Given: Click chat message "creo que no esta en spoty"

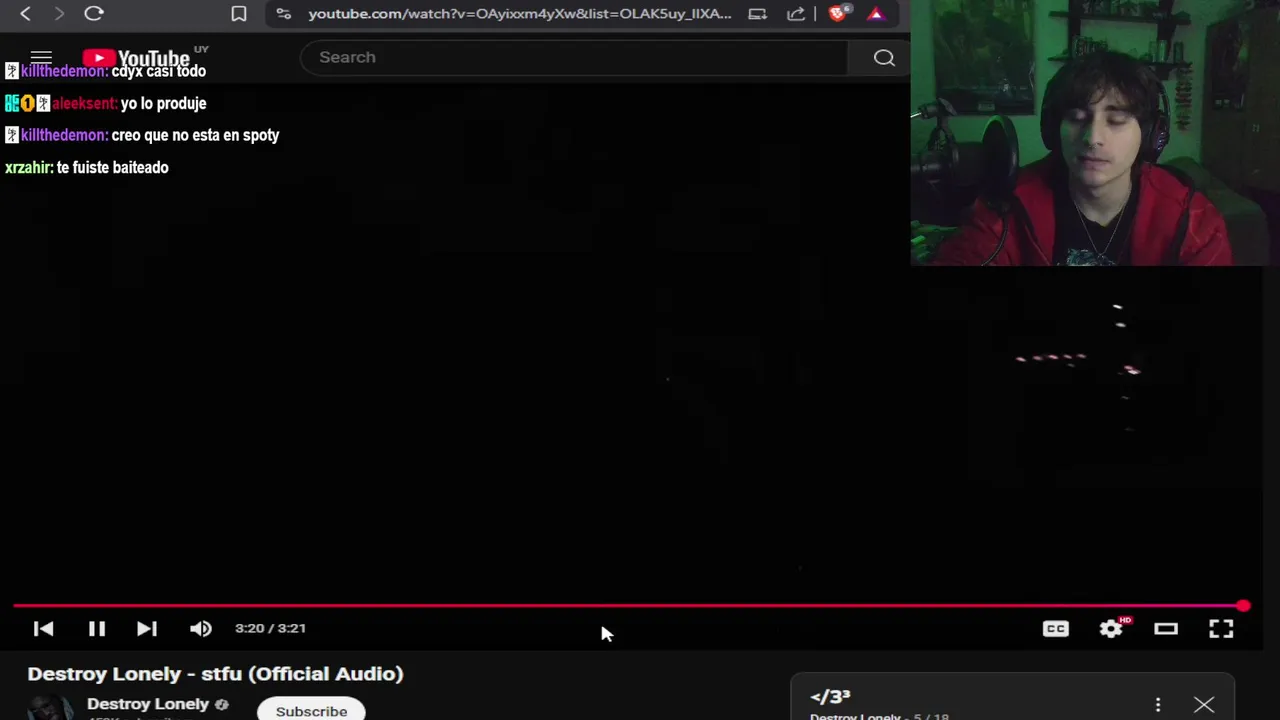Looking at the screenshot, I should tap(195, 135).
